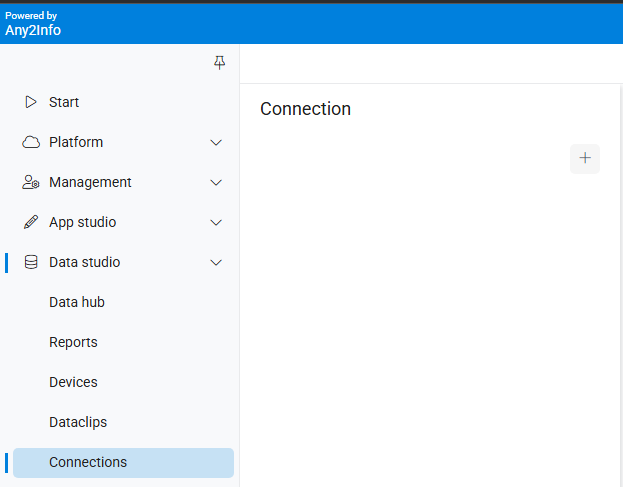Click the Management label in the sidebar
The image size is (623, 487).
point(90,182)
